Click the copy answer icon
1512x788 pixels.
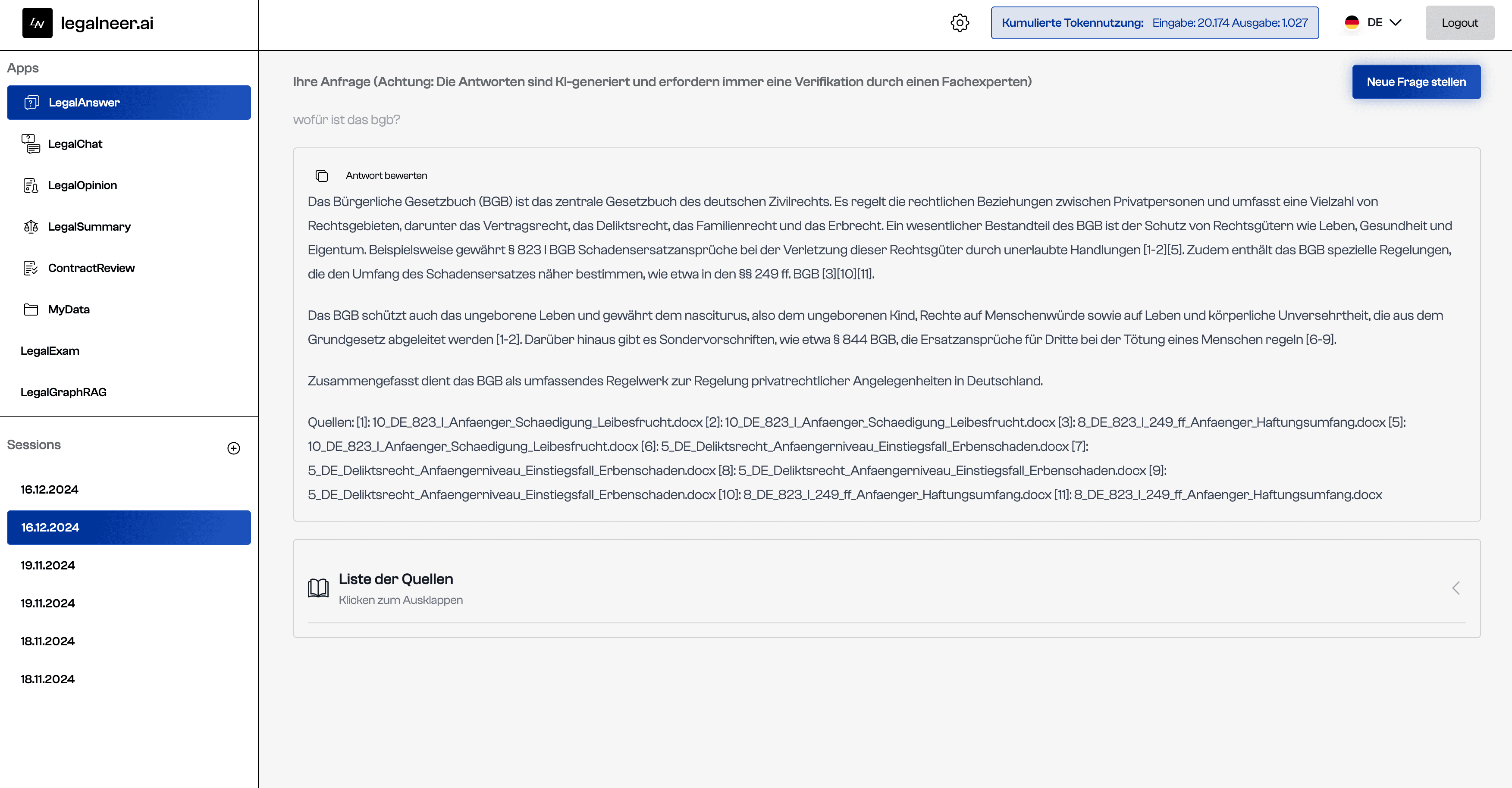[321, 175]
